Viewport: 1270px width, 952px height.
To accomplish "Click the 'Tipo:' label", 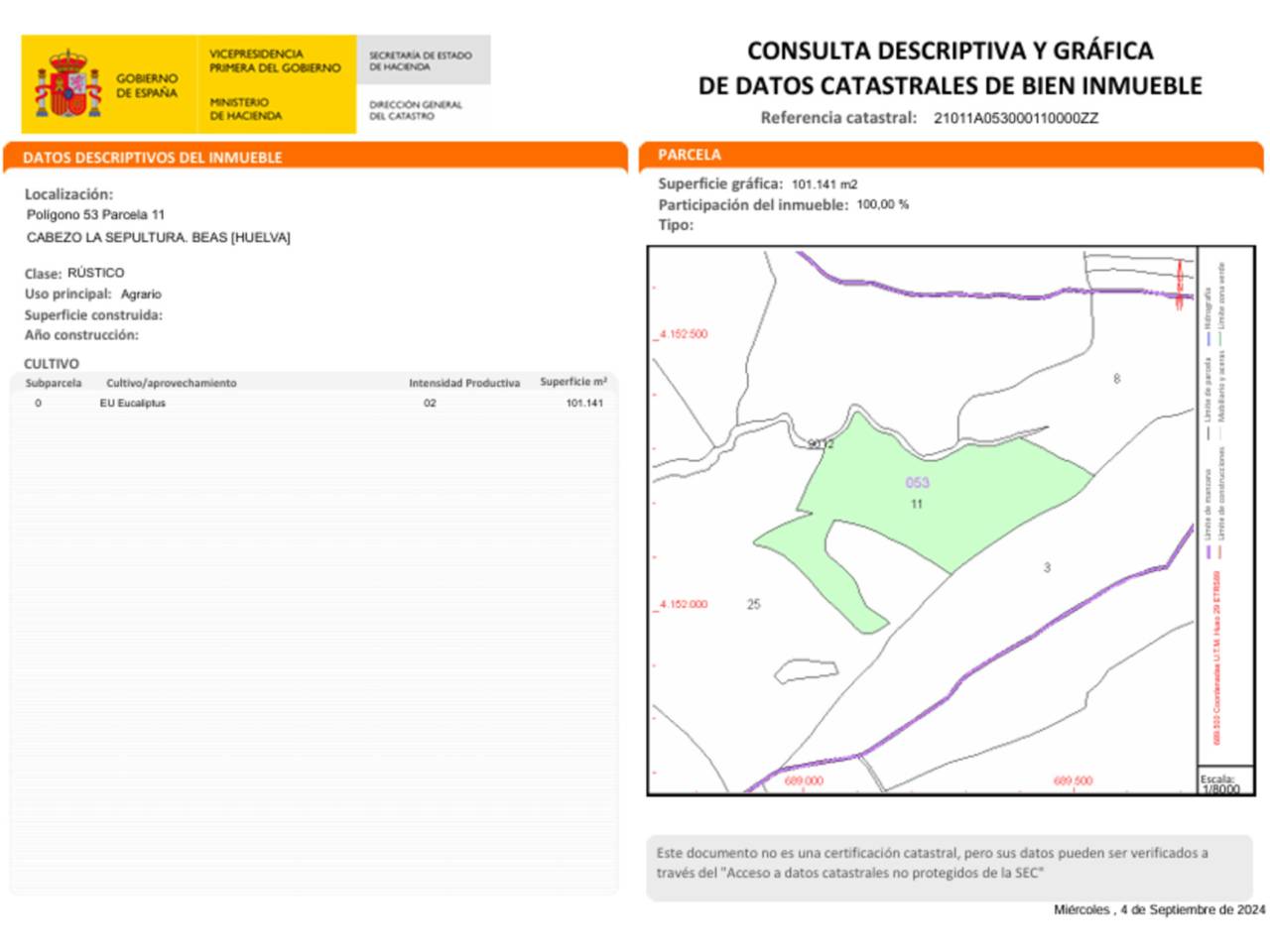I will [x=676, y=225].
